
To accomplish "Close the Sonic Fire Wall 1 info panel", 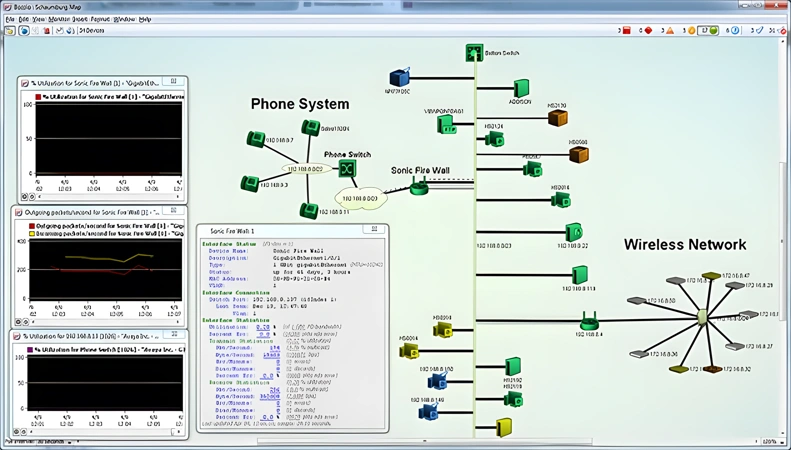I will (374, 230).
